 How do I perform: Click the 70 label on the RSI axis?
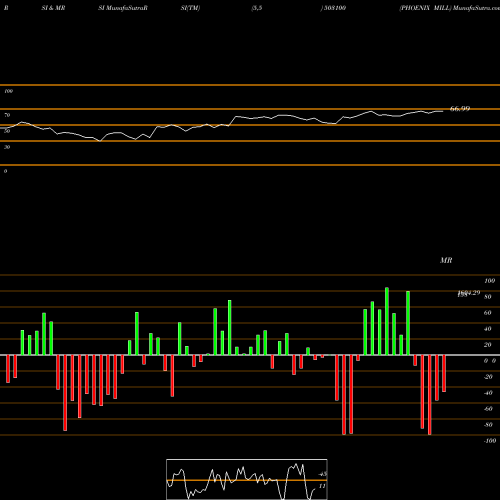point(7,115)
